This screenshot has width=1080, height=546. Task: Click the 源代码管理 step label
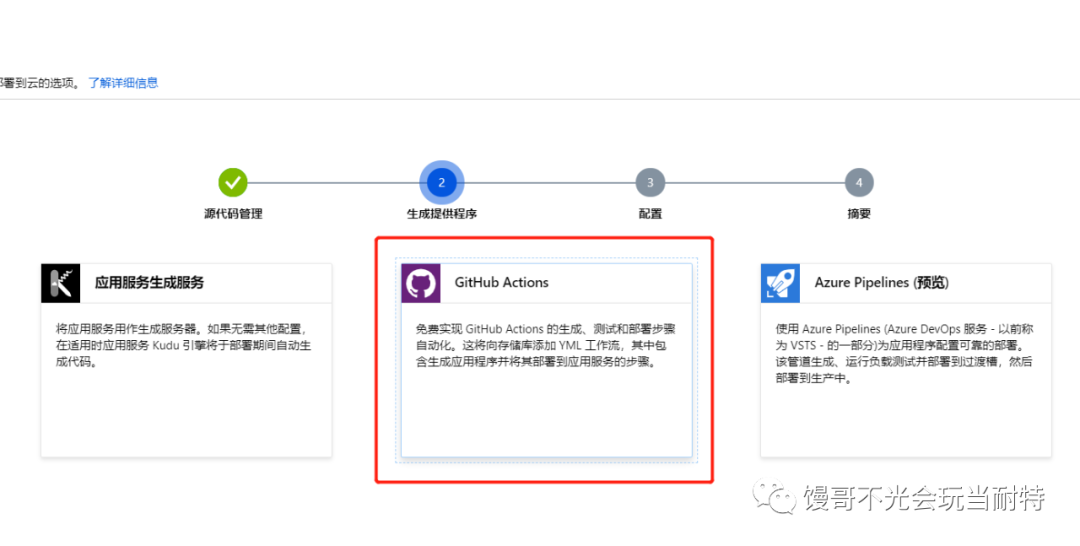coord(233,214)
